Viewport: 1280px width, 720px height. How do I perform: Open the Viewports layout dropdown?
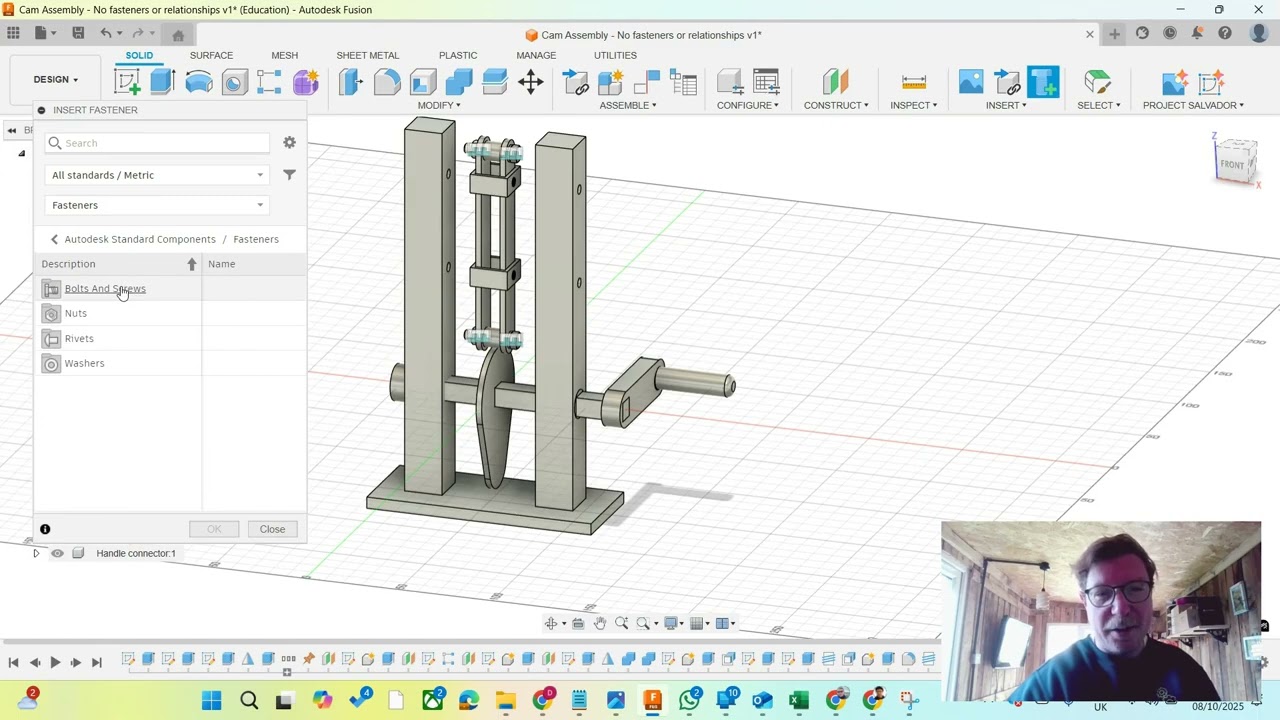click(725, 623)
